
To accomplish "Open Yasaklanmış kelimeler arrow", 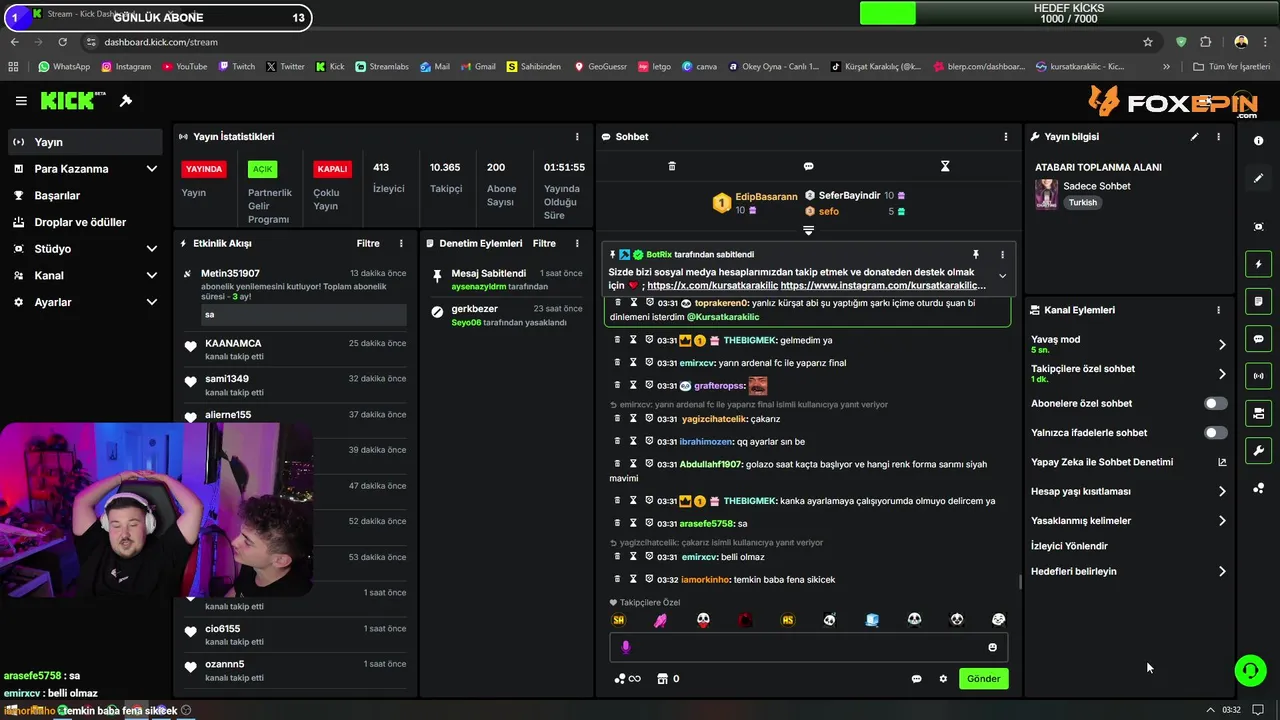I will (x=1221, y=521).
